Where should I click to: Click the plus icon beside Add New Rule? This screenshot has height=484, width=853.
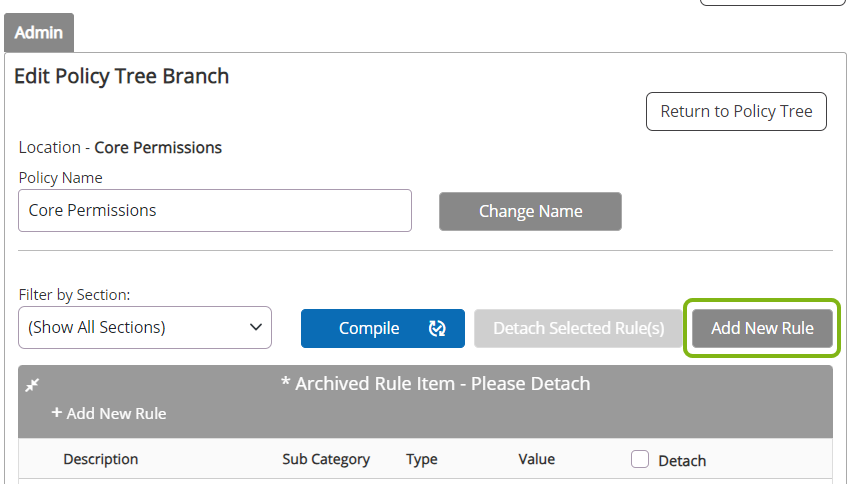[57, 413]
